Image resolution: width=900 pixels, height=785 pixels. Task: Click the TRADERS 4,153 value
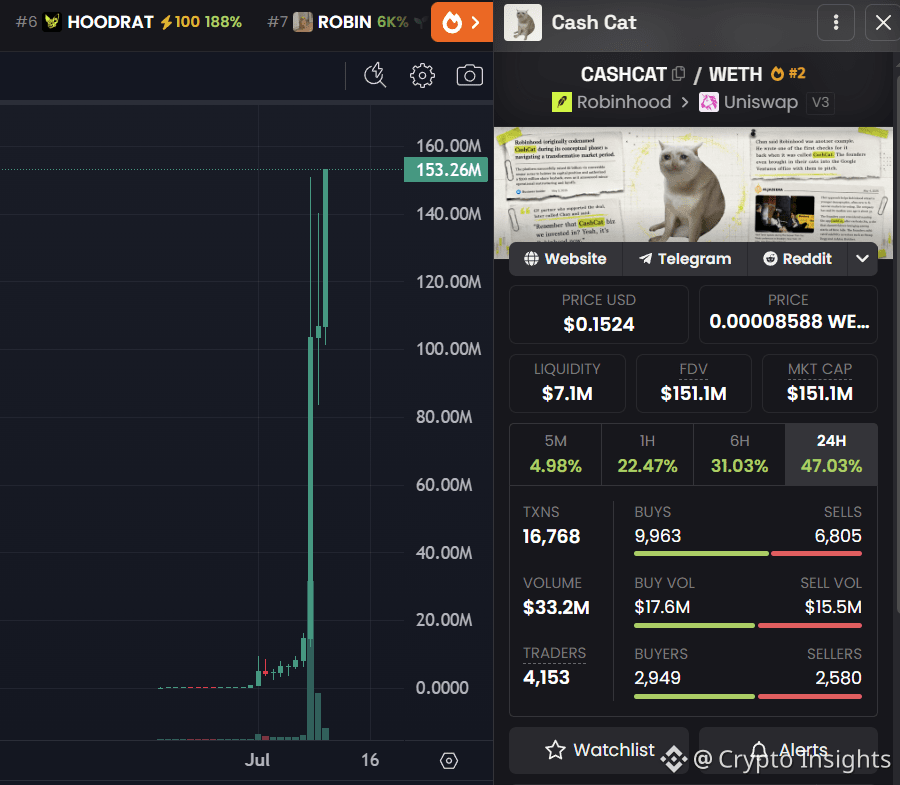(546, 678)
